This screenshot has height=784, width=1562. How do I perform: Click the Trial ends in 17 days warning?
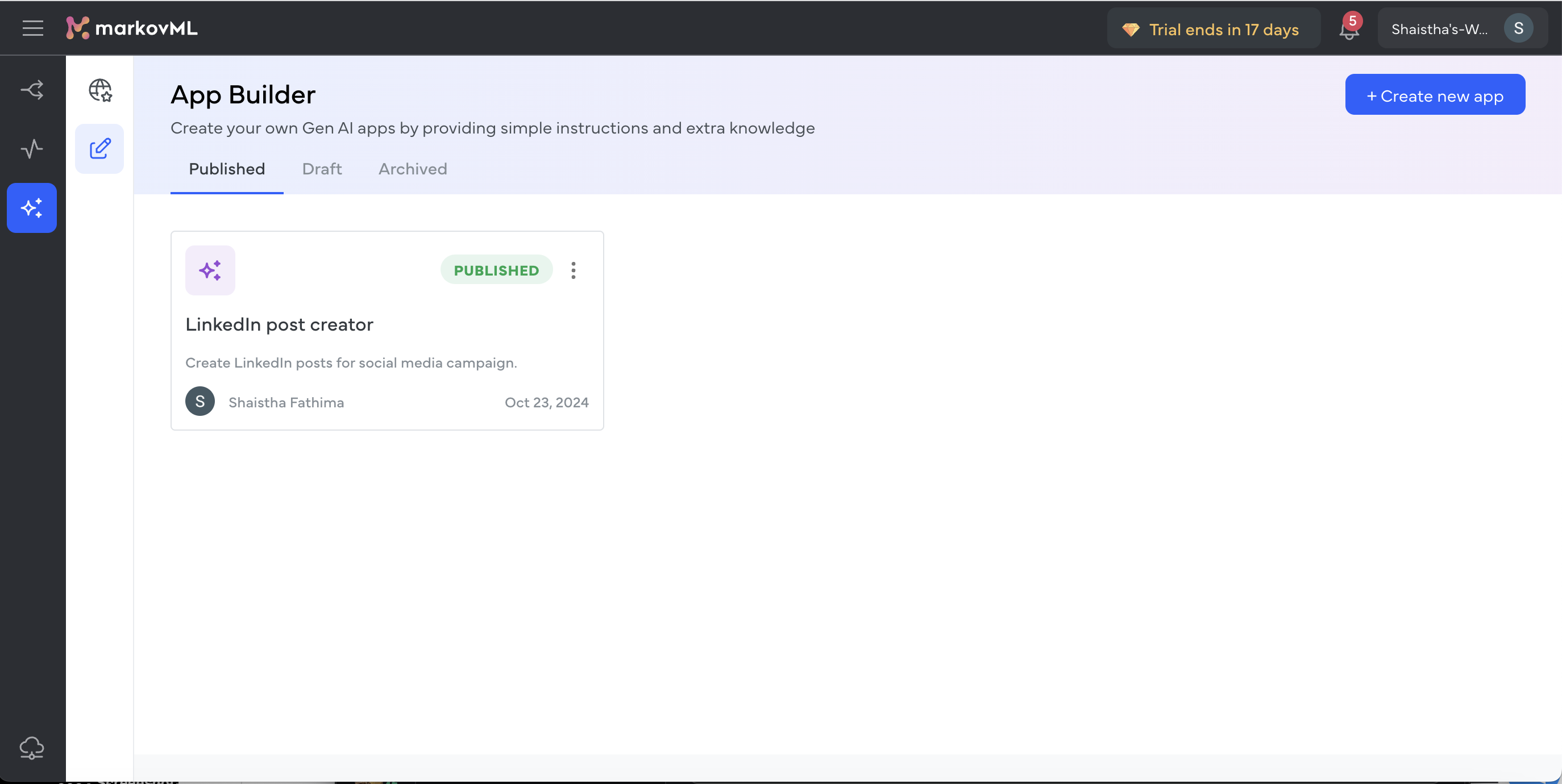click(x=1210, y=27)
